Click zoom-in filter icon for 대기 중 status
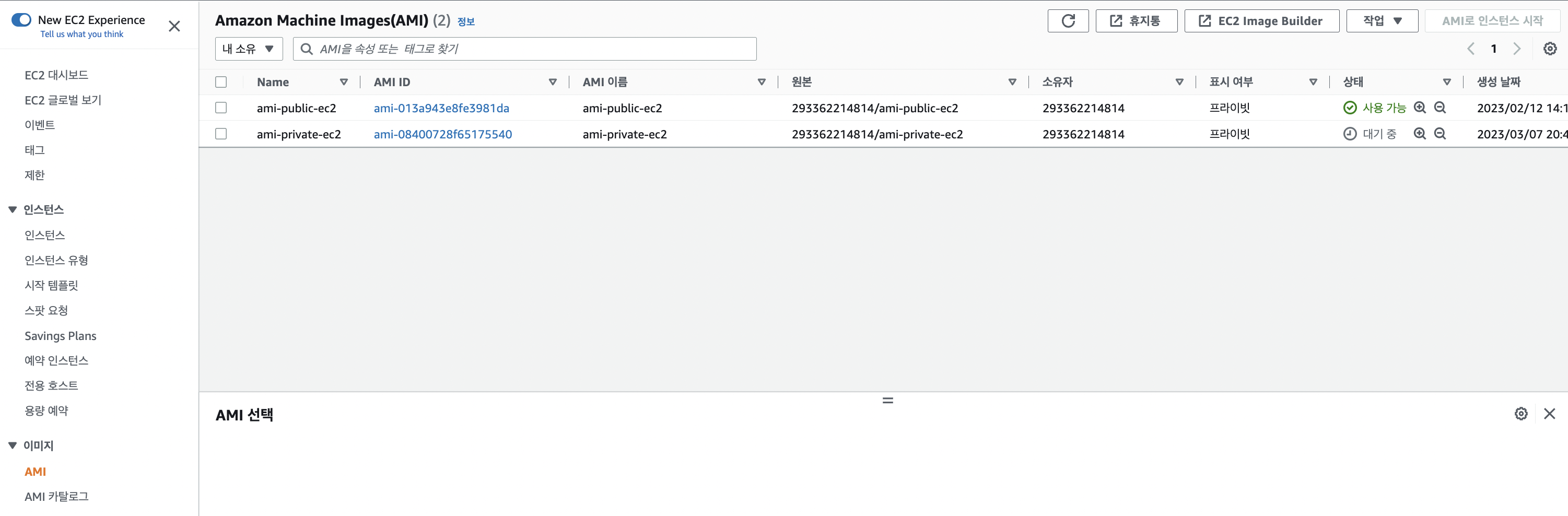This screenshot has height=516, width=1568. pos(1420,134)
